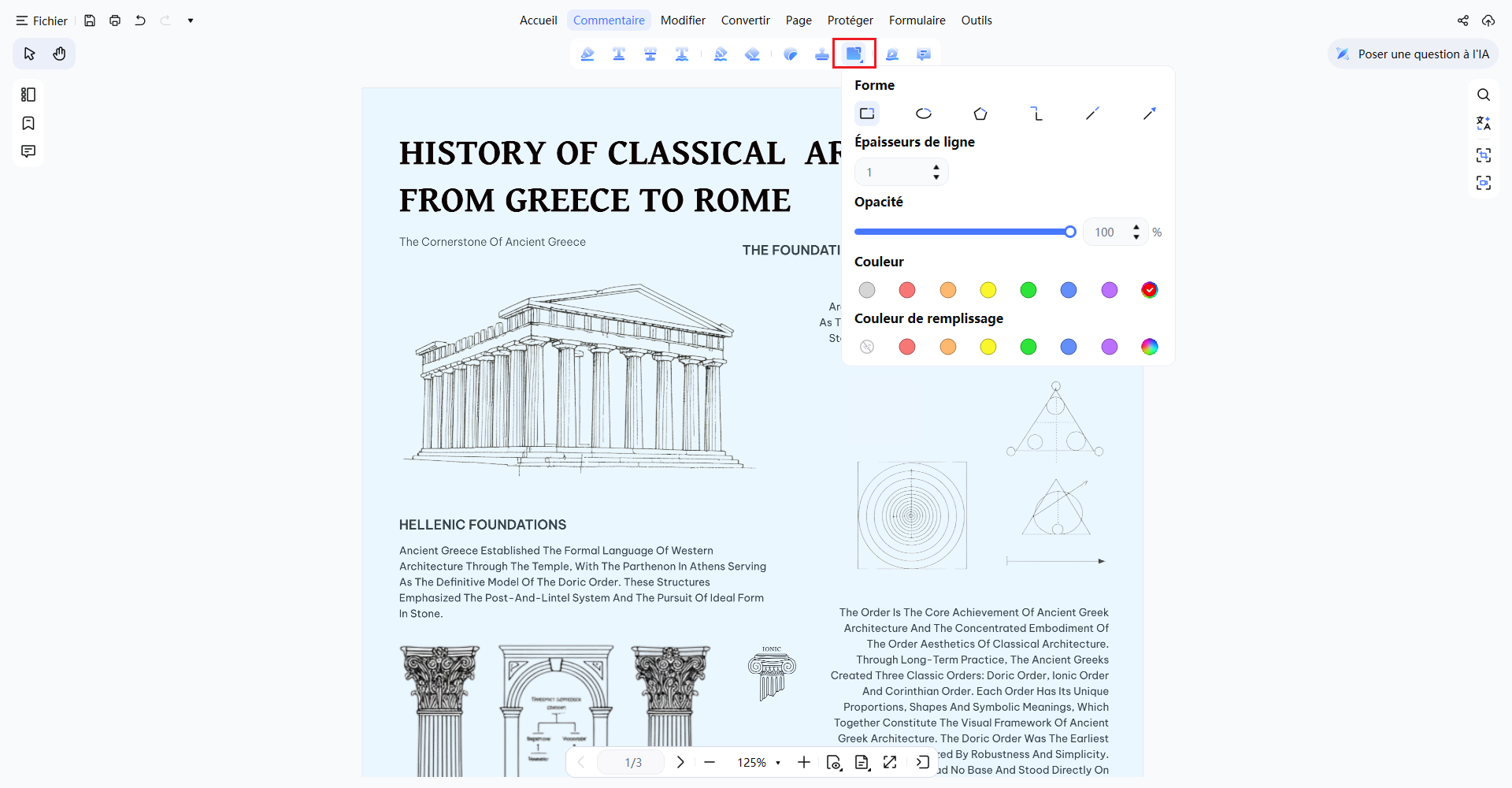Undo the last action
The image size is (1512, 788).
point(140,20)
